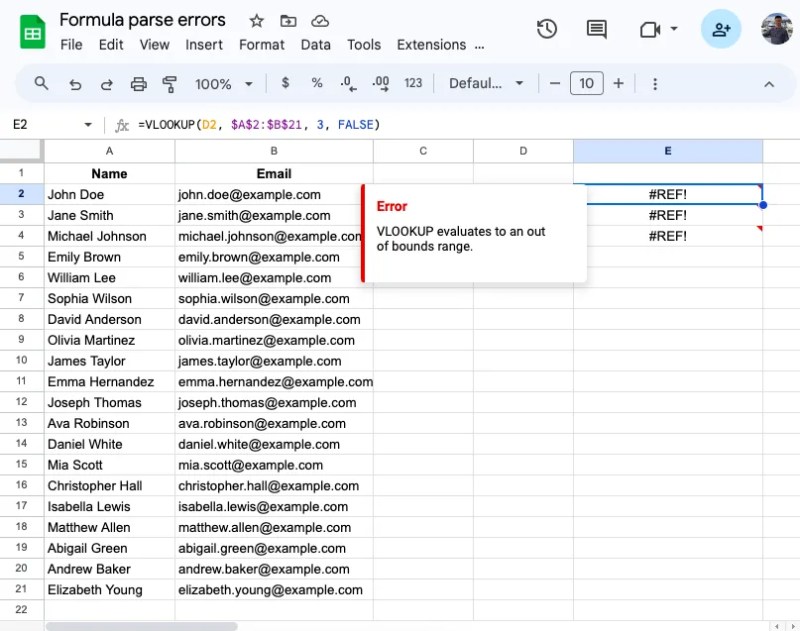
Task: Collapse the menus with the chevron
Action: pyautogui.click(x=769, y=84)
